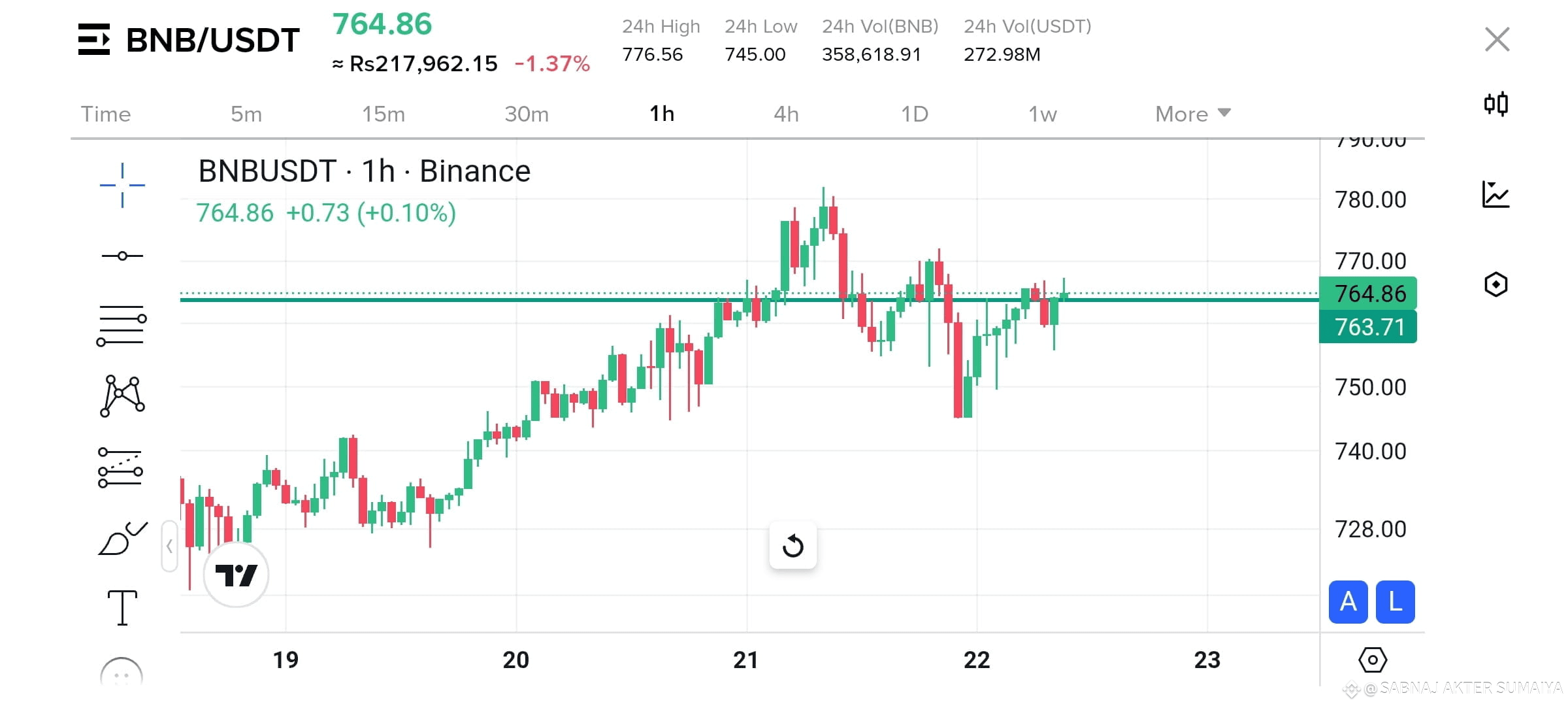Select the brush drawing tool

(123, 539)
